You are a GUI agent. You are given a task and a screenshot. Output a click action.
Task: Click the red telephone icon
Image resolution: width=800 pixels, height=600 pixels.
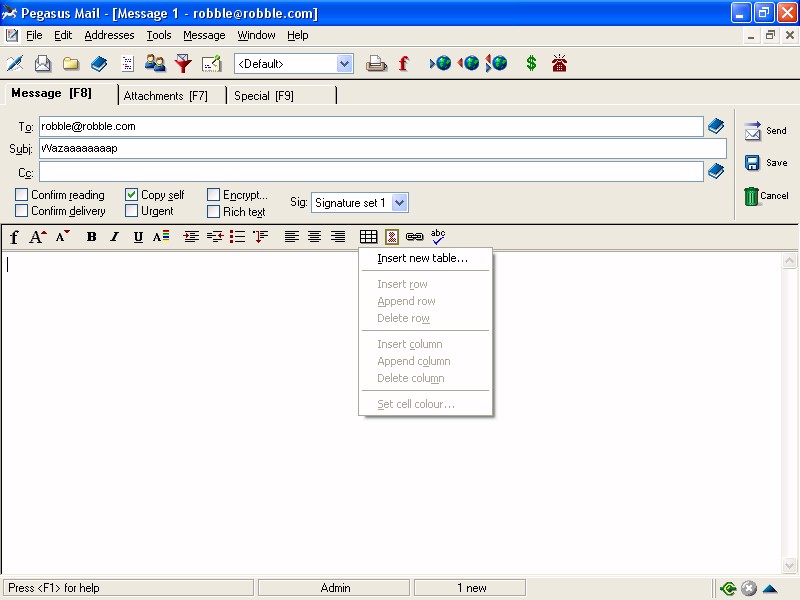coord(559,63)
